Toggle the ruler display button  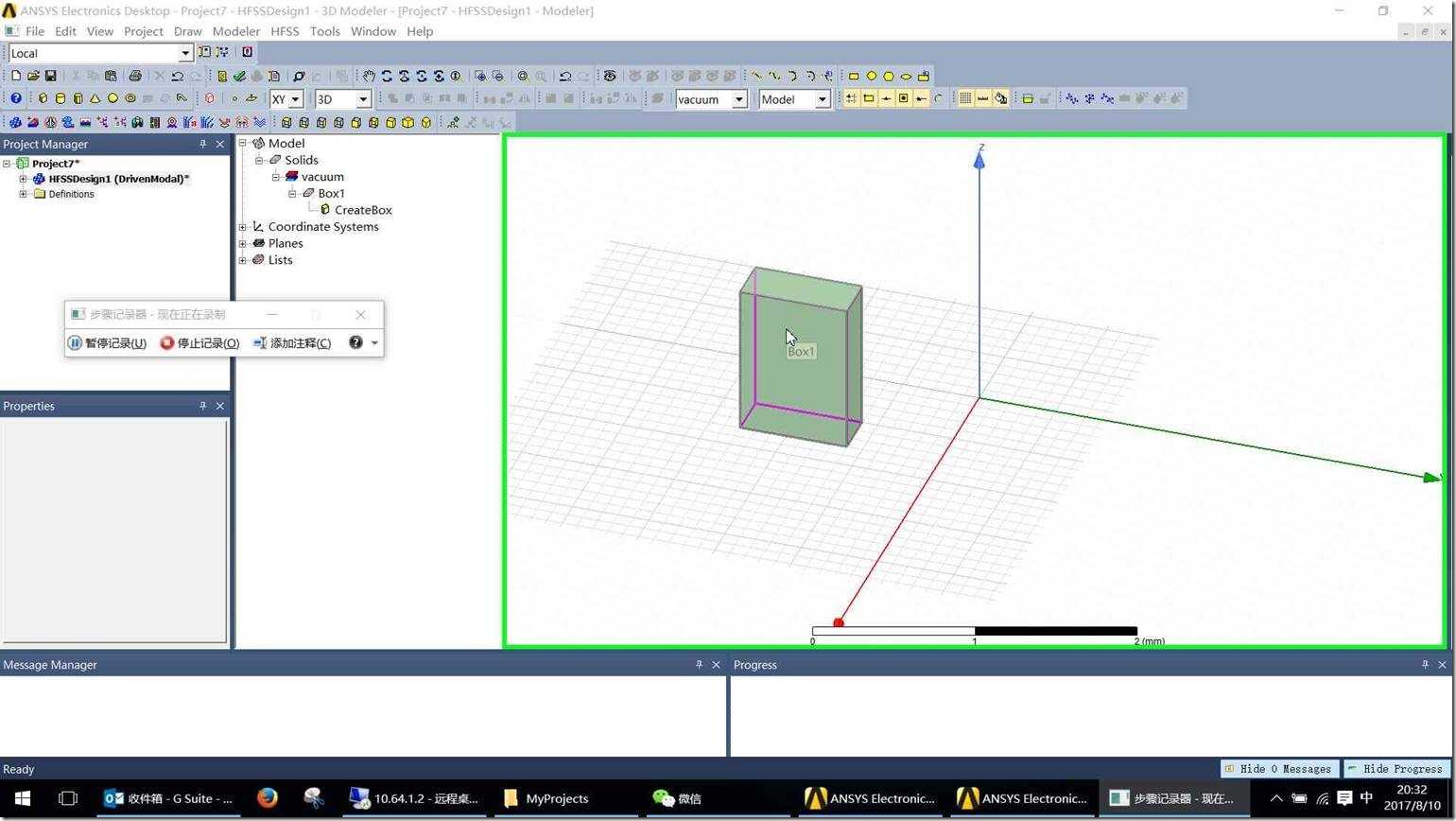pos(983,98)
